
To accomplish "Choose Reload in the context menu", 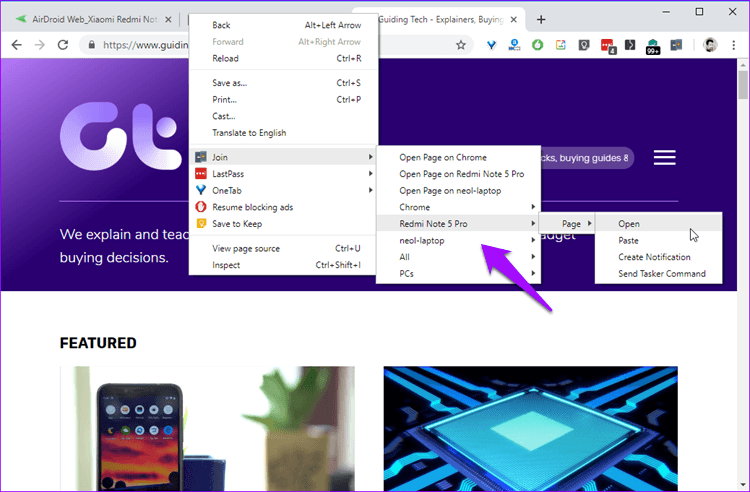I will click(x=284, y=58).
